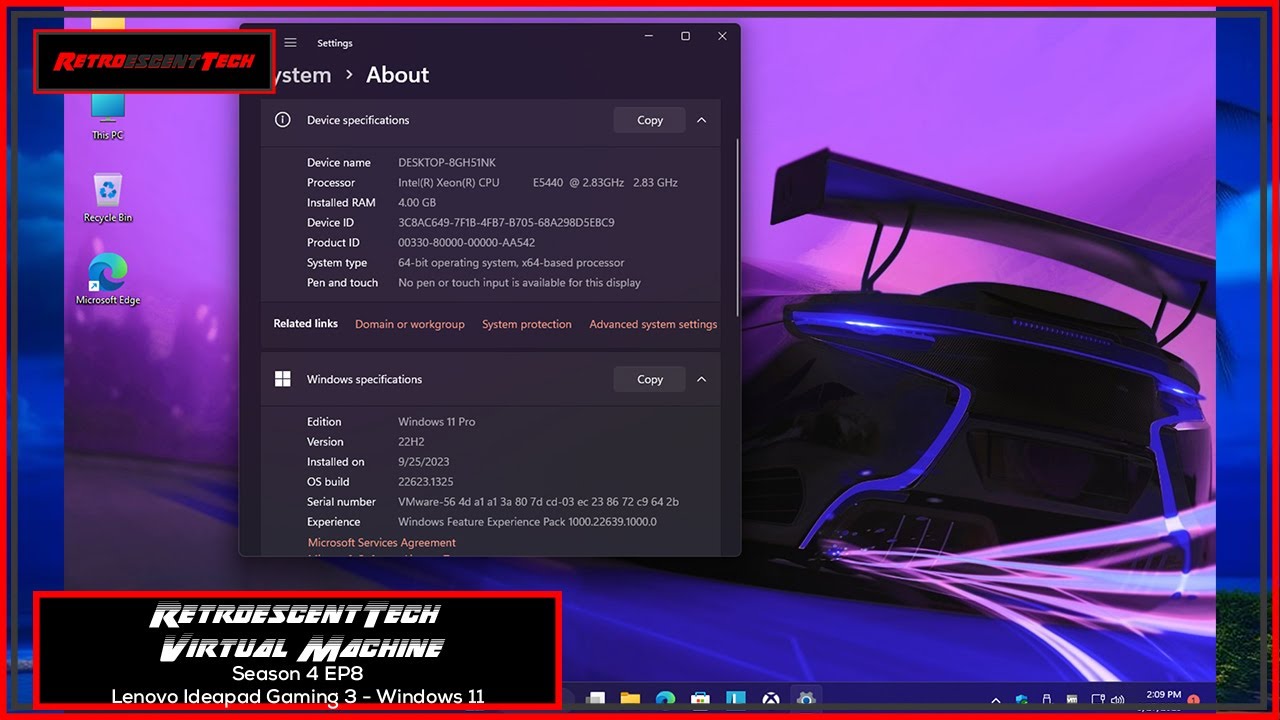The width and height of the screenshot is (1280, 720).
Task: Open the Domain or workgroup link
Action: (x=410, y=324)
